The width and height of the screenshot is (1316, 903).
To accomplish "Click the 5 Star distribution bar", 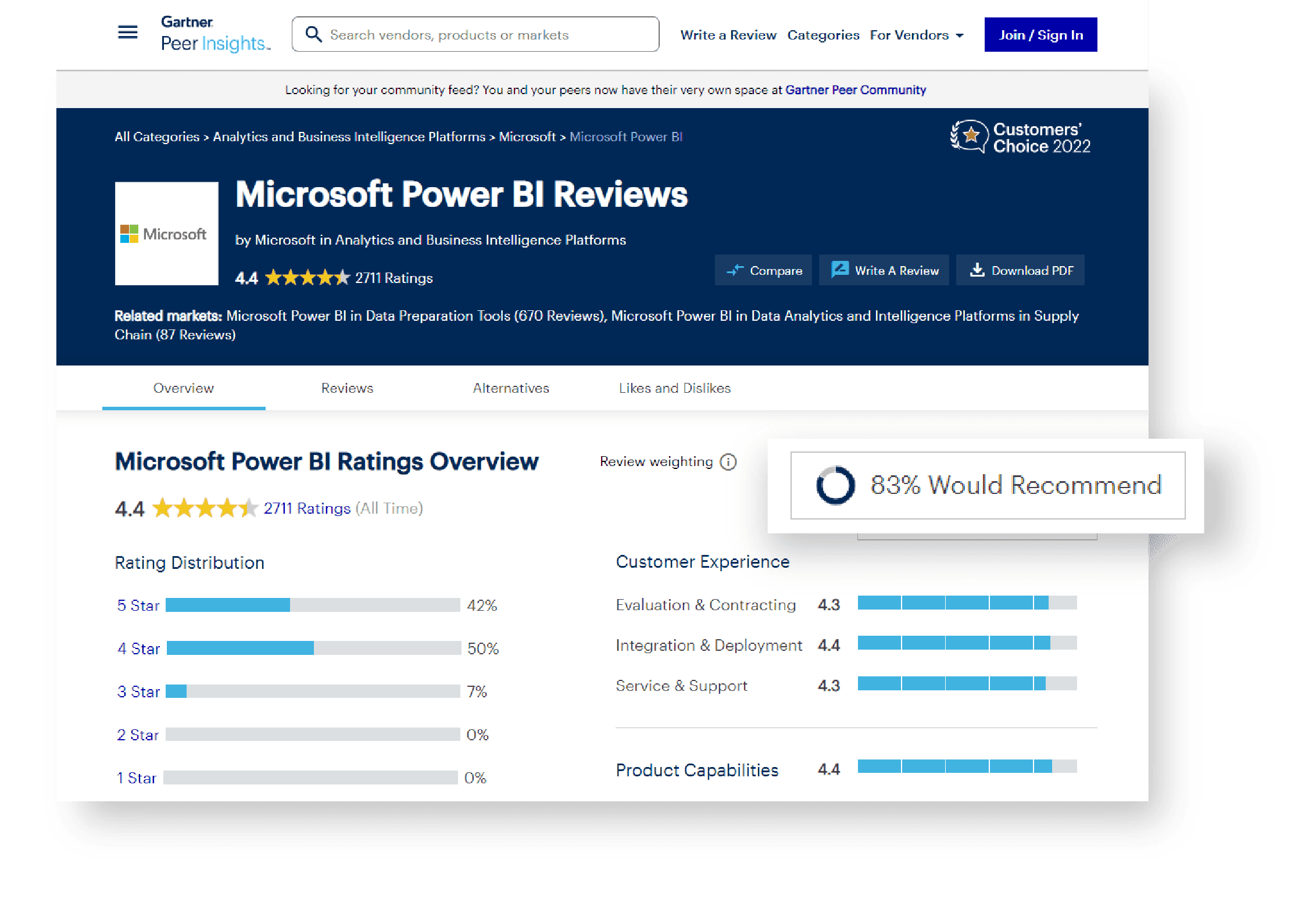I will [x=313, y=605].
